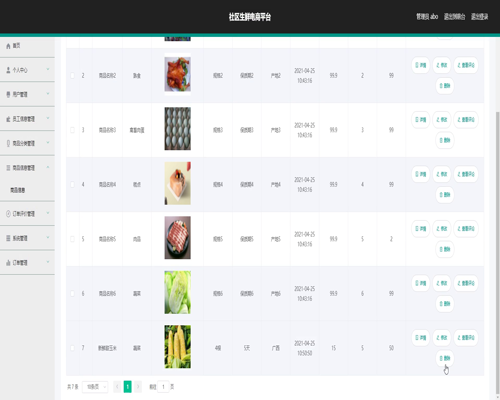Tick the checkbox for row 2
Image resolution: width=500 pixels, height=400 pixels.
pos(72,76)
